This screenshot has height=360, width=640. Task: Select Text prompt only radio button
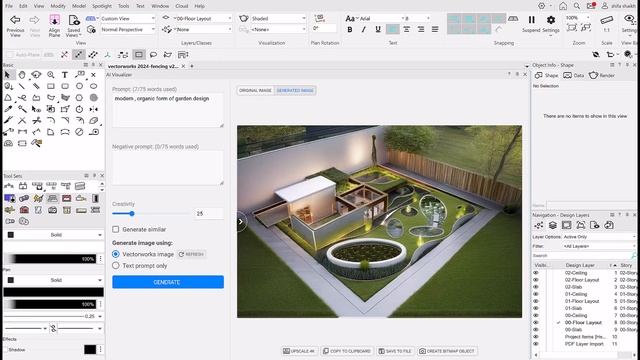[116, 266]
